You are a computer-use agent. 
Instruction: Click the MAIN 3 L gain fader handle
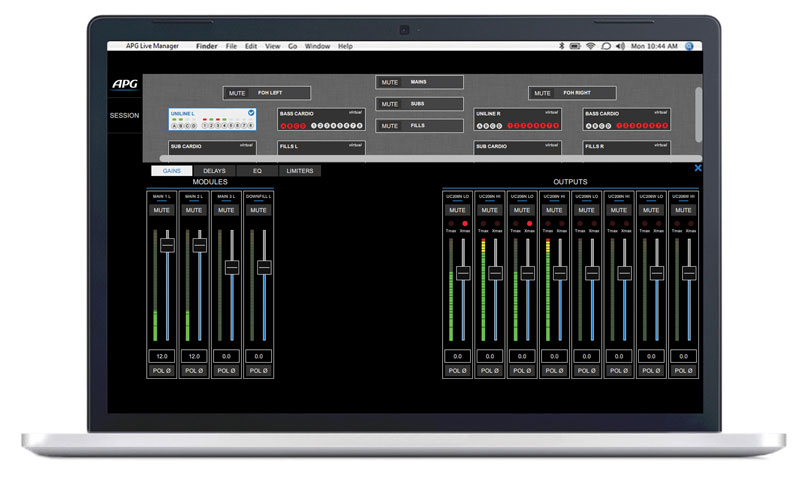231,267
